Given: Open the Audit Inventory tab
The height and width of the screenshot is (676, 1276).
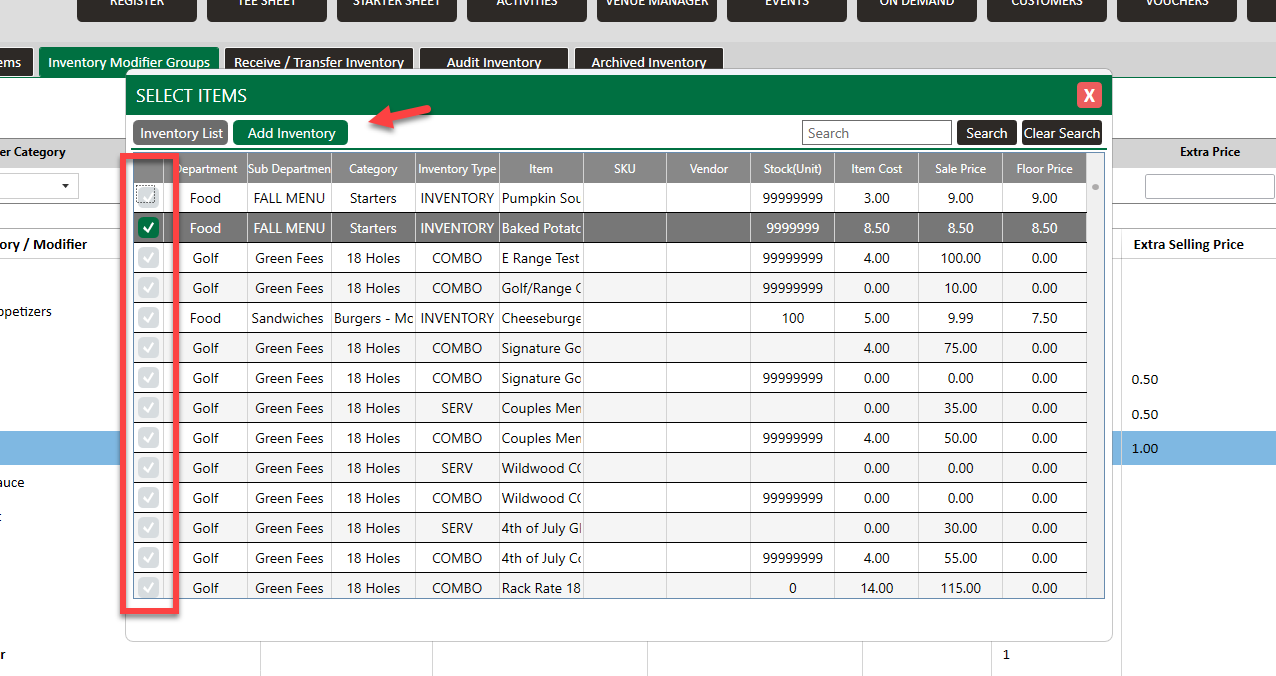Looking at the screenshot, I should [494, 62].
